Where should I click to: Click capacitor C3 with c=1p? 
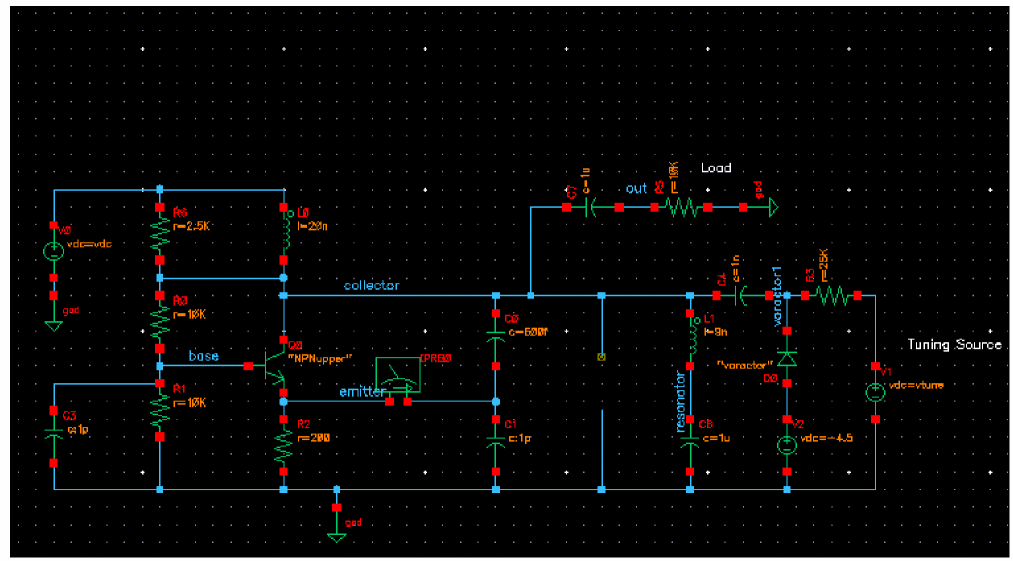click(54, 437)
